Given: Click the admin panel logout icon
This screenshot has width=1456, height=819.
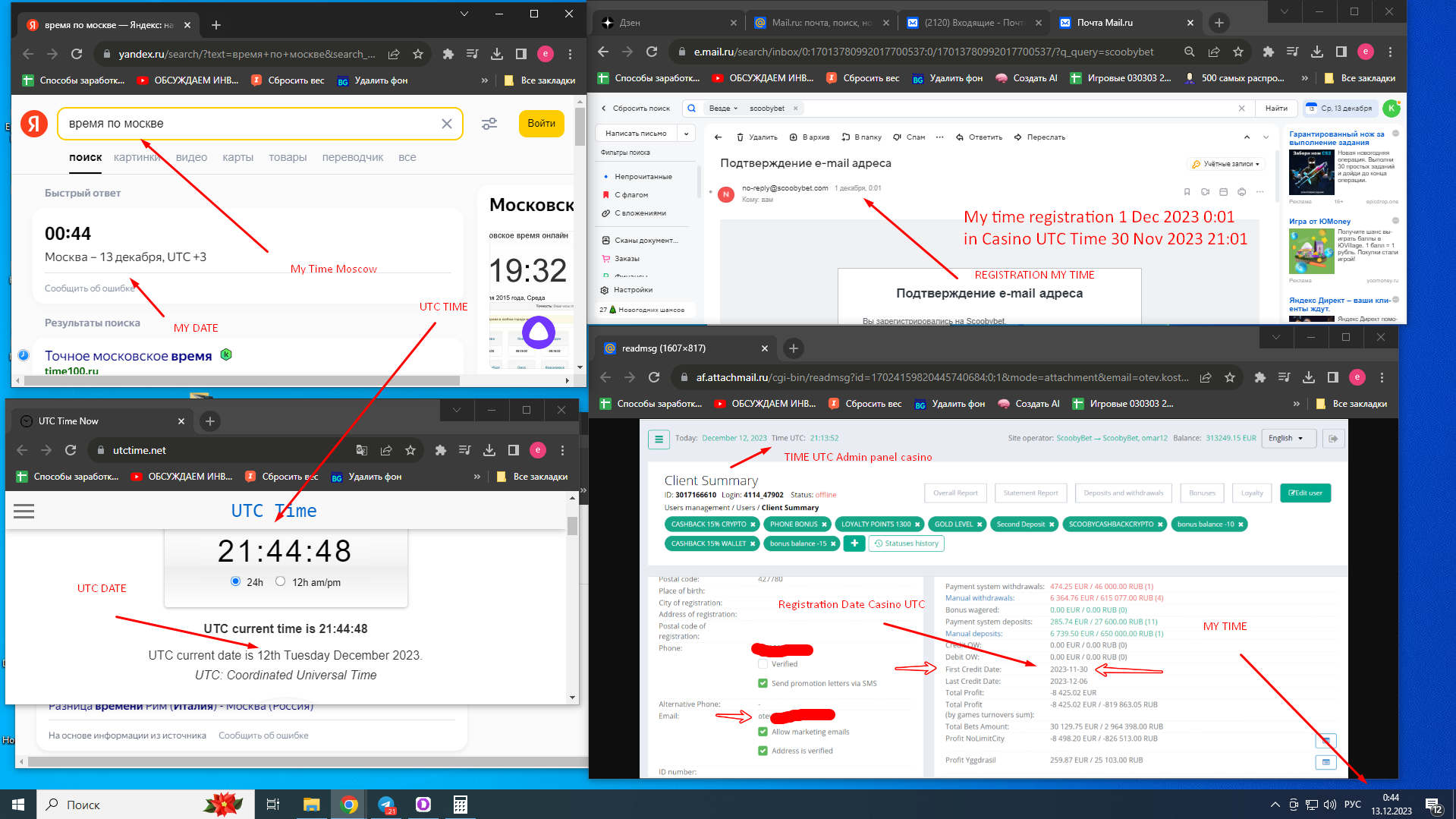Looking at the screenshot, I should click(x=1333, y=439).
